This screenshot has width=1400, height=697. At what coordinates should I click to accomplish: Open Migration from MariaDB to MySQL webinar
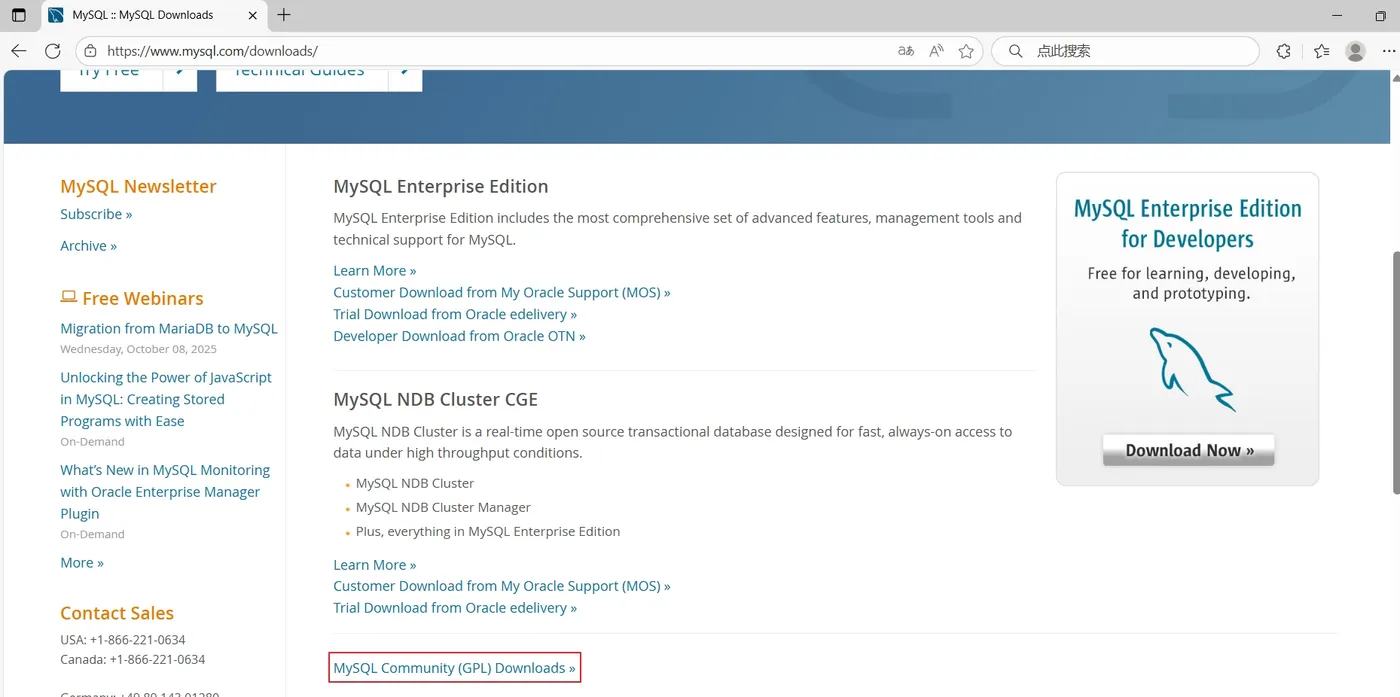pos(169,328)
